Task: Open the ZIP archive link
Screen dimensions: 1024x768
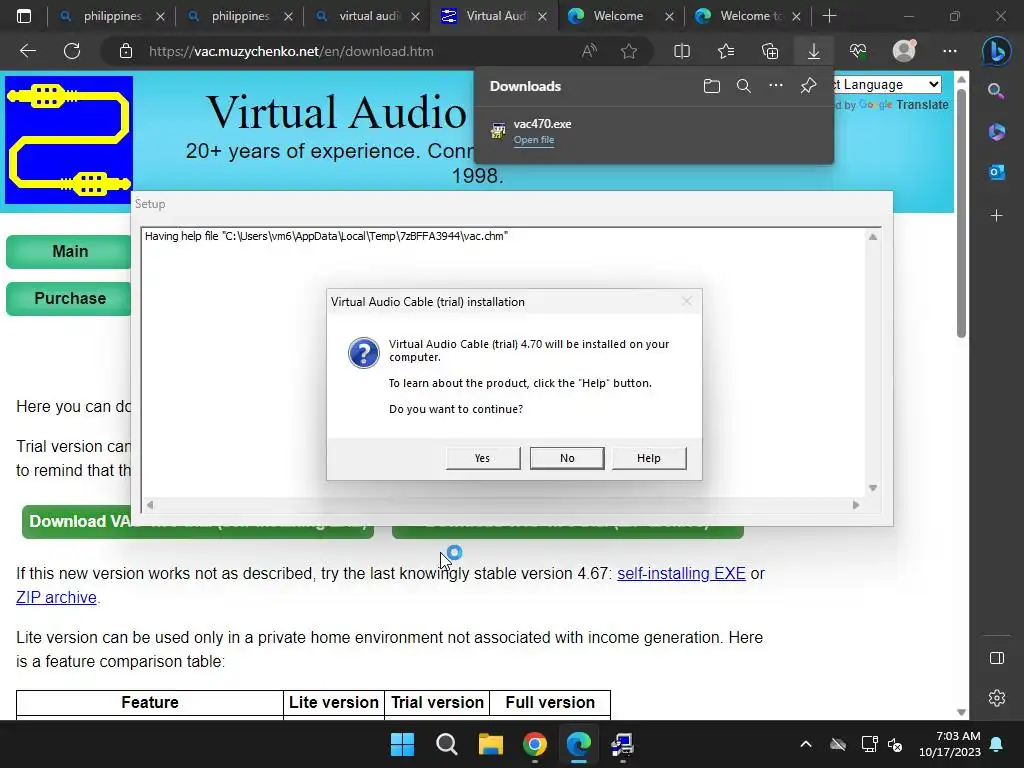Action: [x=56, y=598]
